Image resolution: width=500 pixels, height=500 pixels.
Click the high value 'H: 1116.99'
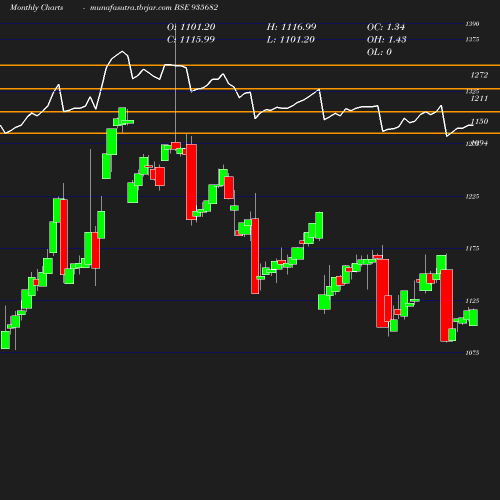point(291,27)
